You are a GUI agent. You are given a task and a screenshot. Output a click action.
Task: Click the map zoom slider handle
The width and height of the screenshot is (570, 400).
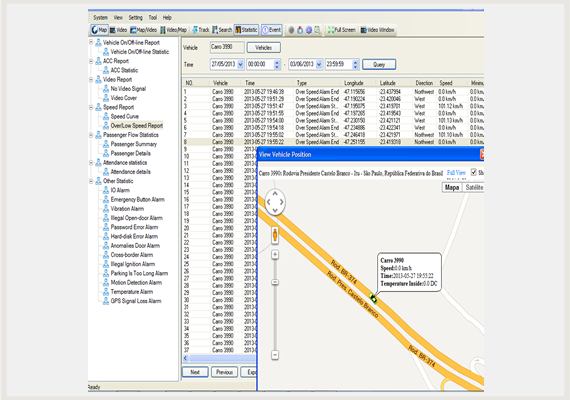[x=275, y=282]
